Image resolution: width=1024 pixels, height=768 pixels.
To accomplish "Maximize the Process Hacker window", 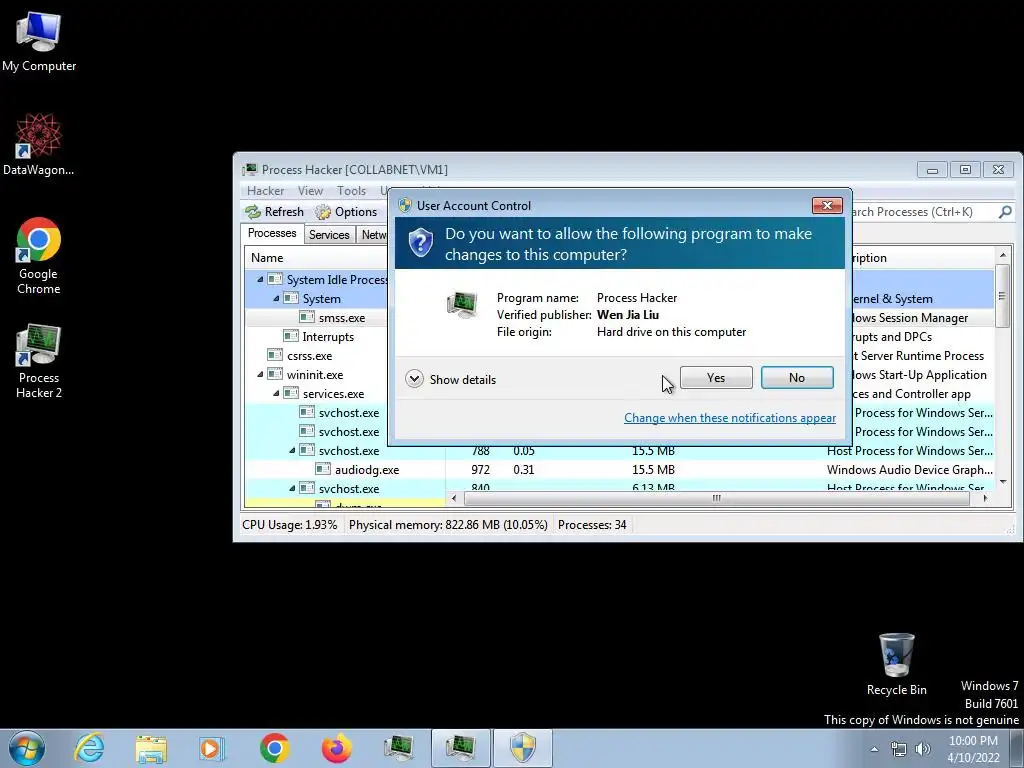I will [965, 170].
